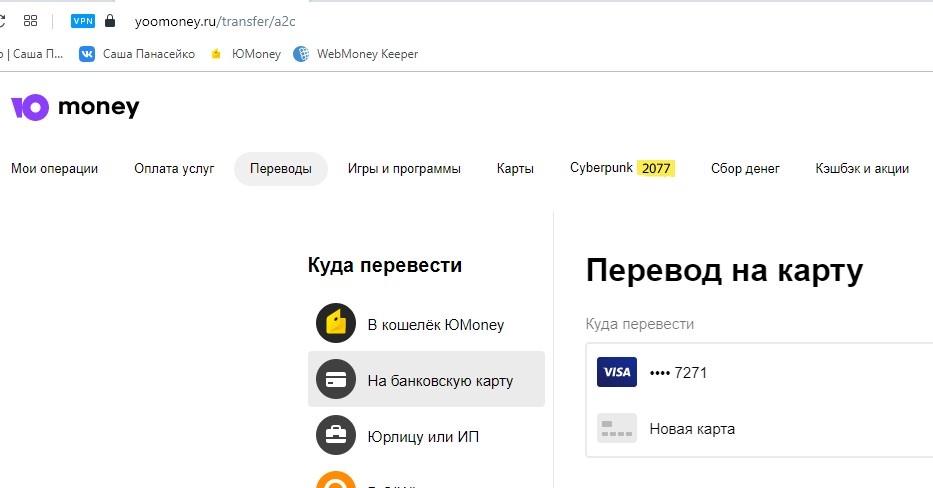Choose На банковскую карту option
Screen dimensions: 933x488
[426, 379]
